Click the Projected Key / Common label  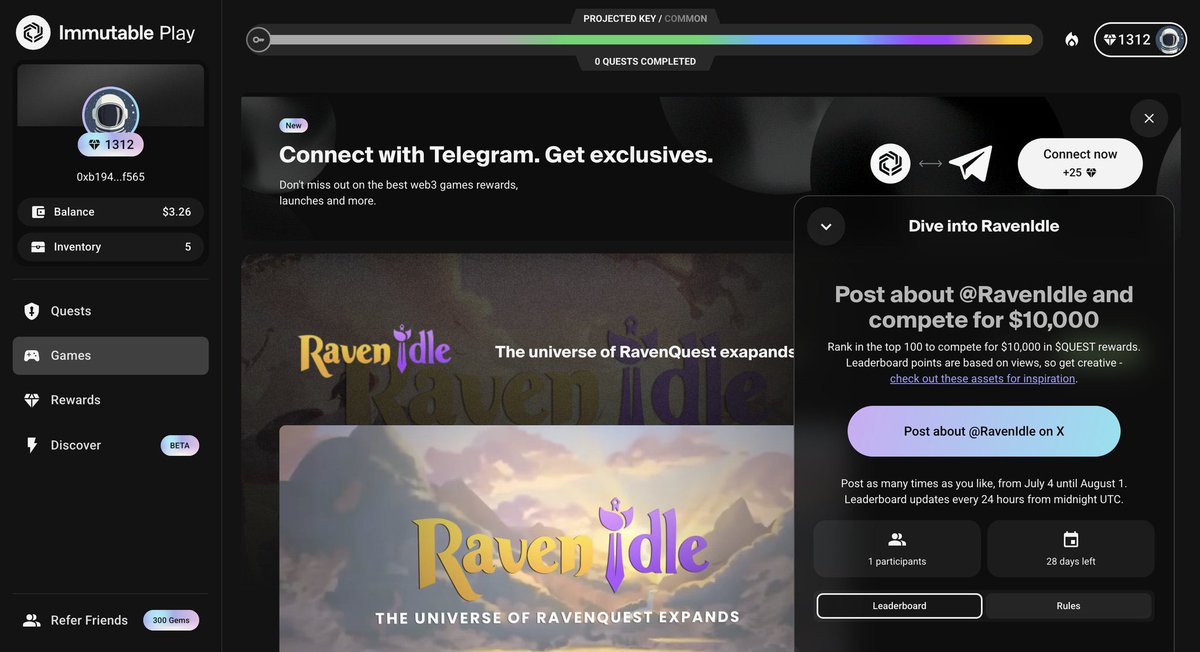pos(645,18)
